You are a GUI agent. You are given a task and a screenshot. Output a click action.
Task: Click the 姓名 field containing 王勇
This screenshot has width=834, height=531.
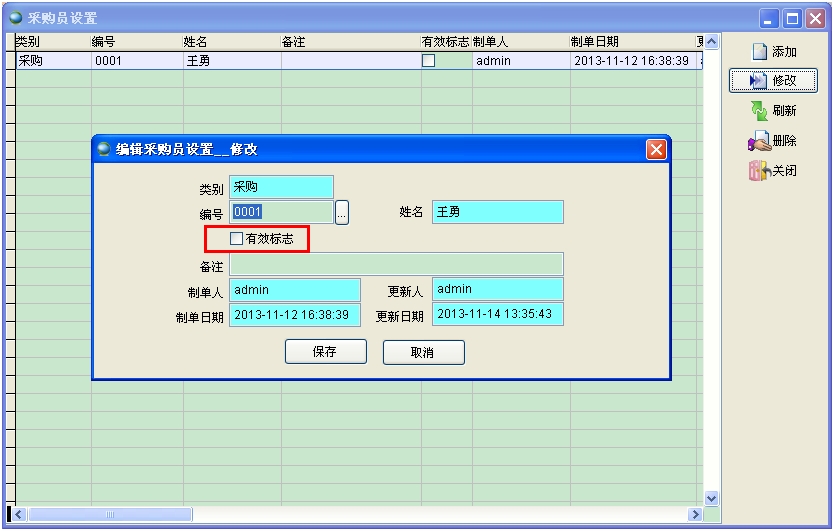497,212
